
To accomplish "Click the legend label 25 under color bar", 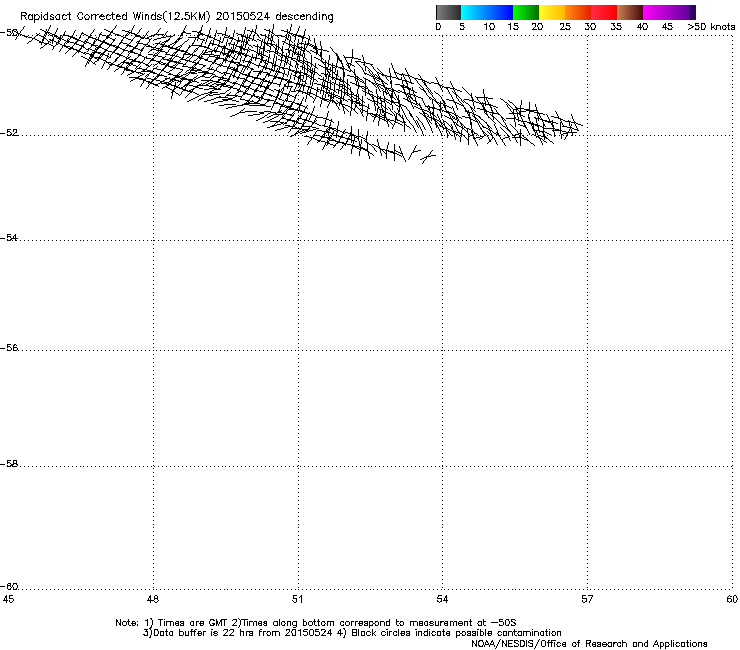I will tap(565, 27).
